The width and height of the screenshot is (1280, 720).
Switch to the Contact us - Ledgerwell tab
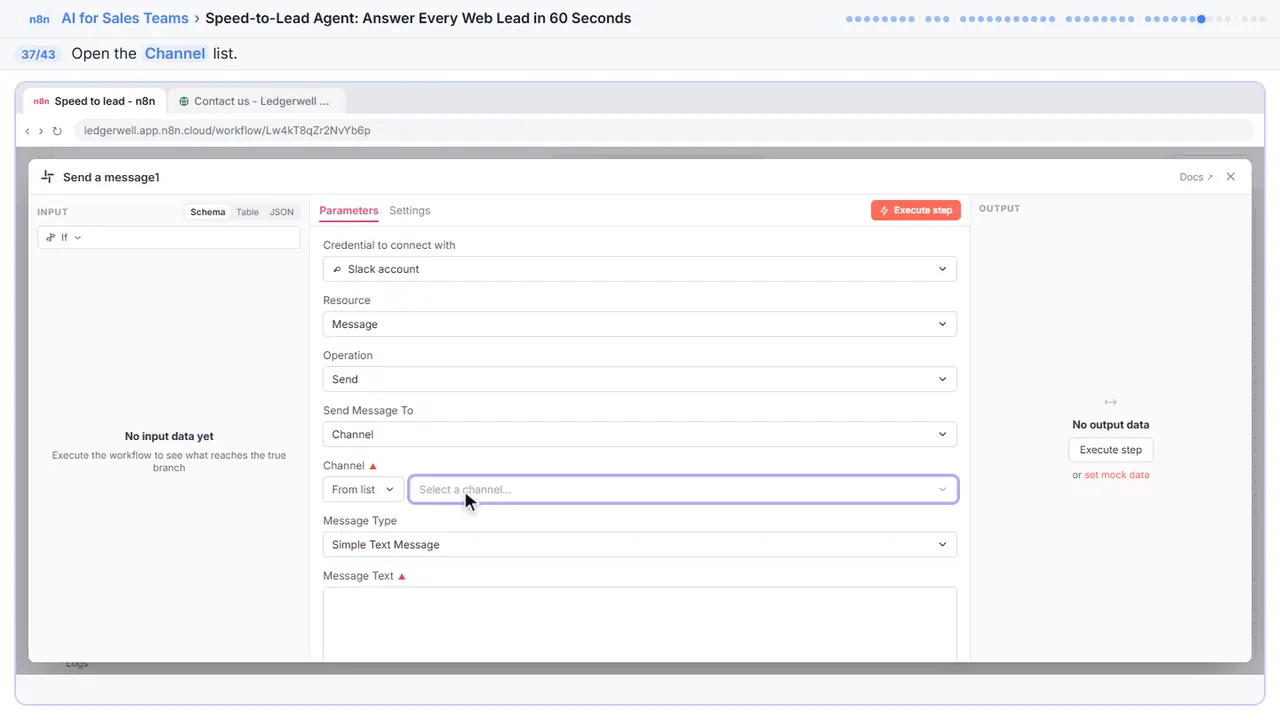pos(256,101)
